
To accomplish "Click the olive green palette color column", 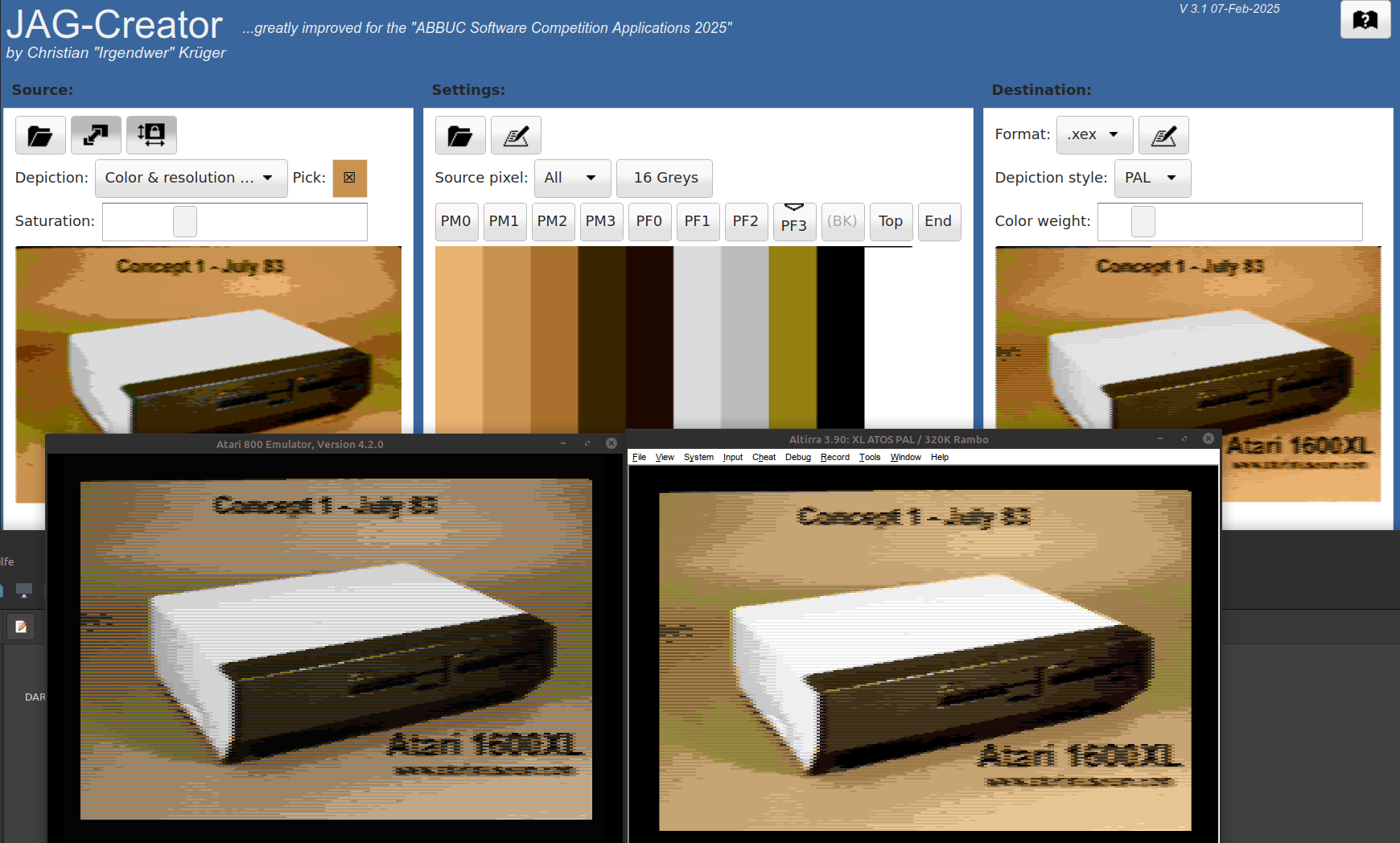I will (793, 338).
